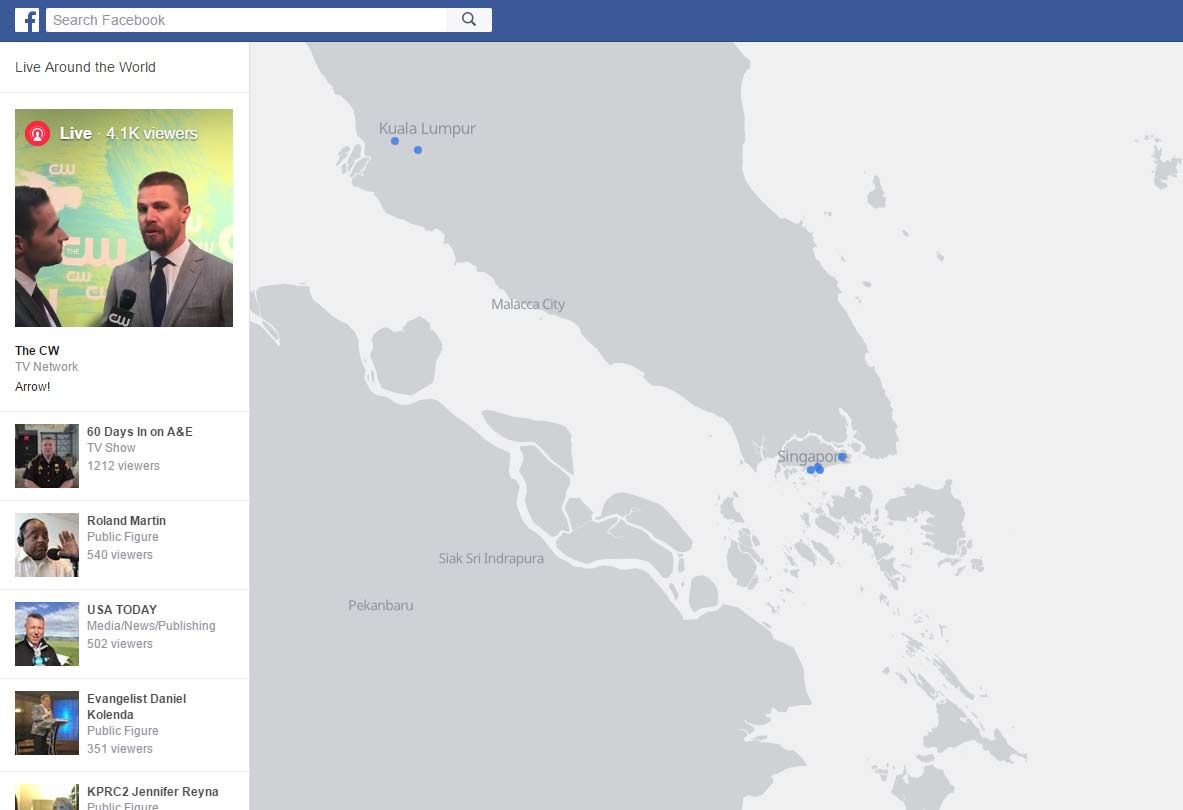1183x810 pixels.
Task: Click the 'Arrow!' video title
Action: pyautogui.click(x=32, y=386)
